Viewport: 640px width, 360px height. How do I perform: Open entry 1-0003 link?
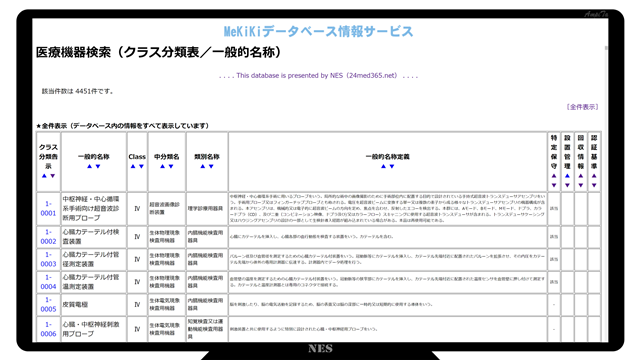point(48,259)
